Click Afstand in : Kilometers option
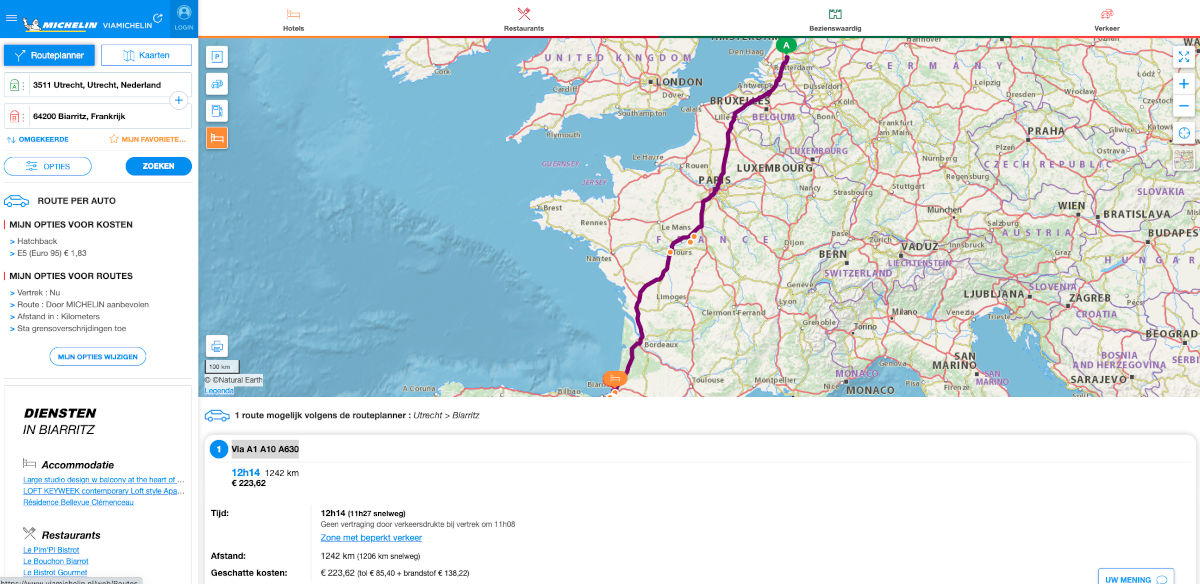 [60, 316]
